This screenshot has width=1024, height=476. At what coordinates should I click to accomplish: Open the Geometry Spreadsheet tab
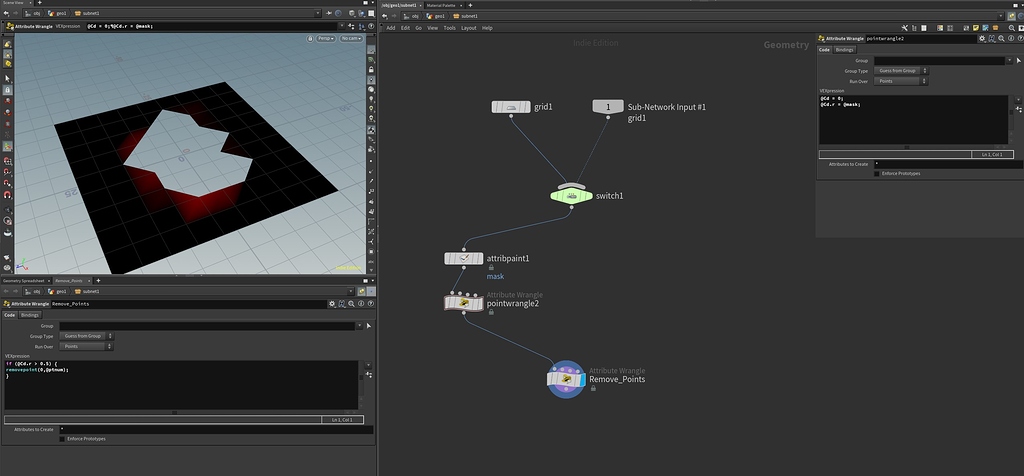point(25,281)
